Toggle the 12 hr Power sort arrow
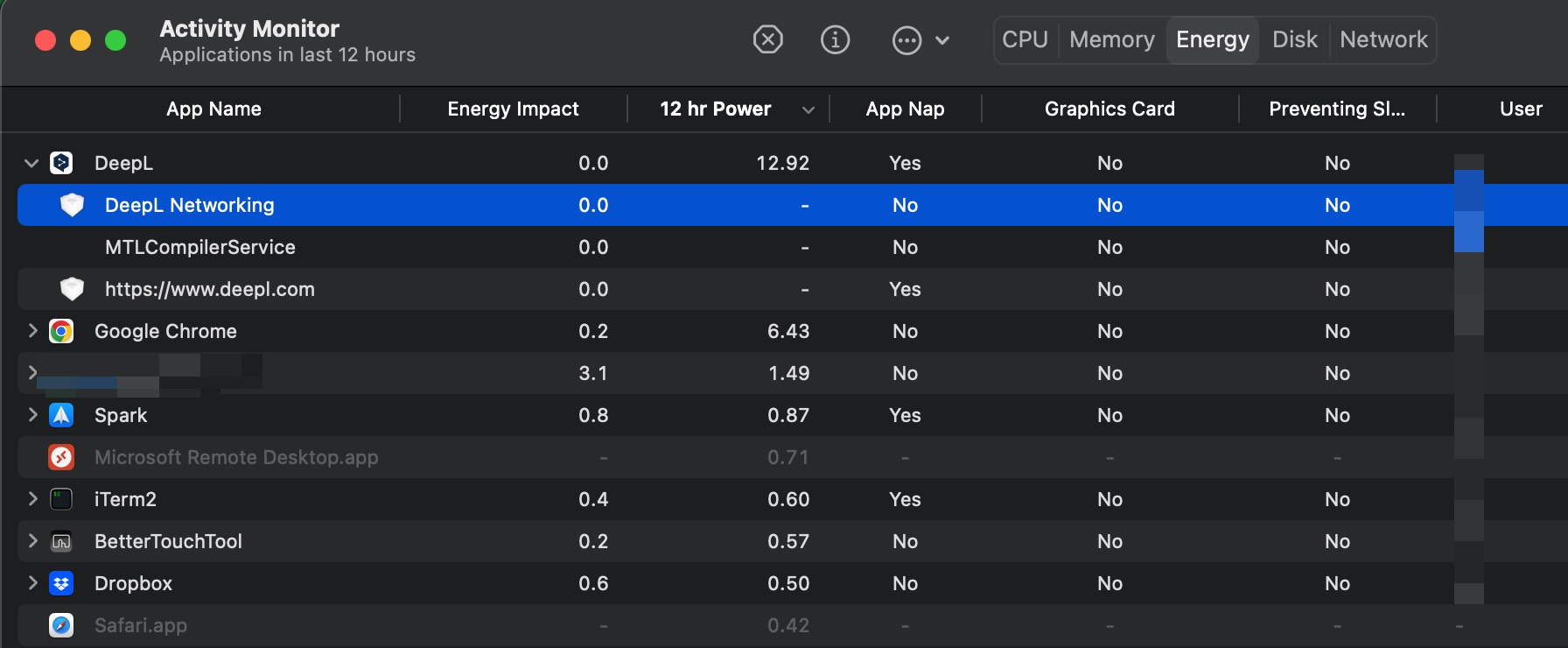This screenshot has height=648, width=1568. pos(808,109)
